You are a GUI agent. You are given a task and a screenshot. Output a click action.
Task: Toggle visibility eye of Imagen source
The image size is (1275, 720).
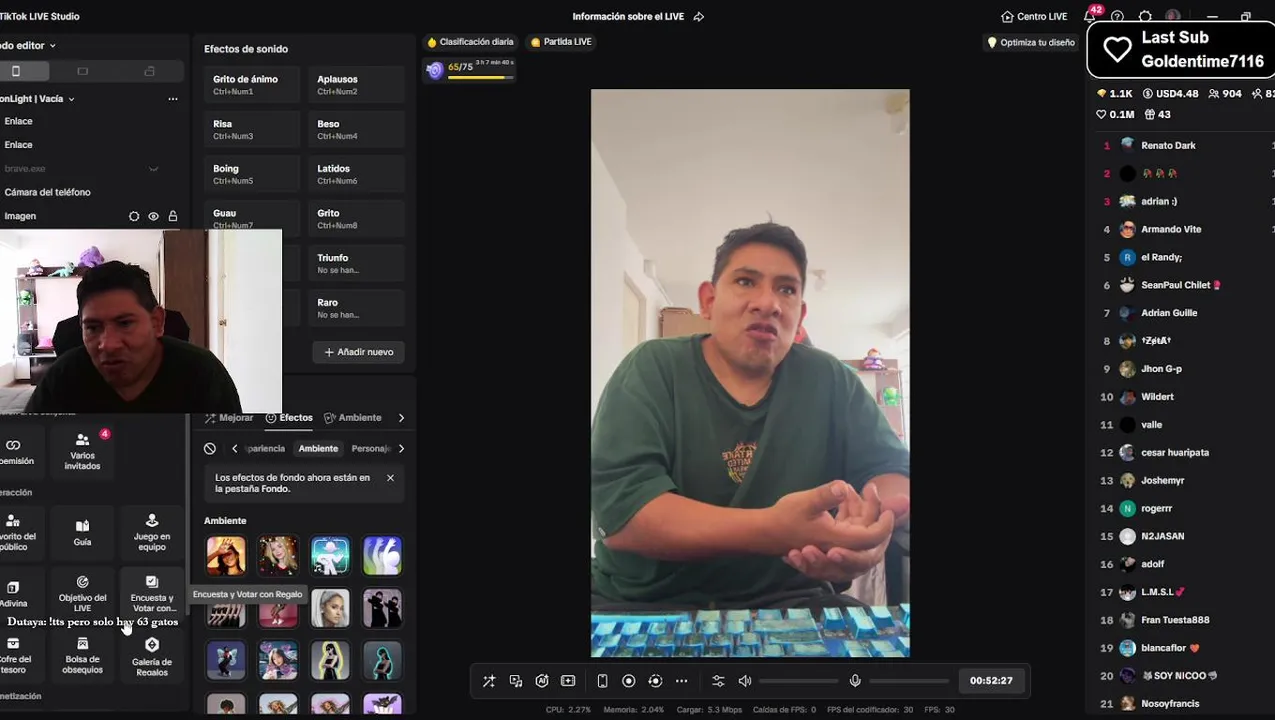click(153, 216)
